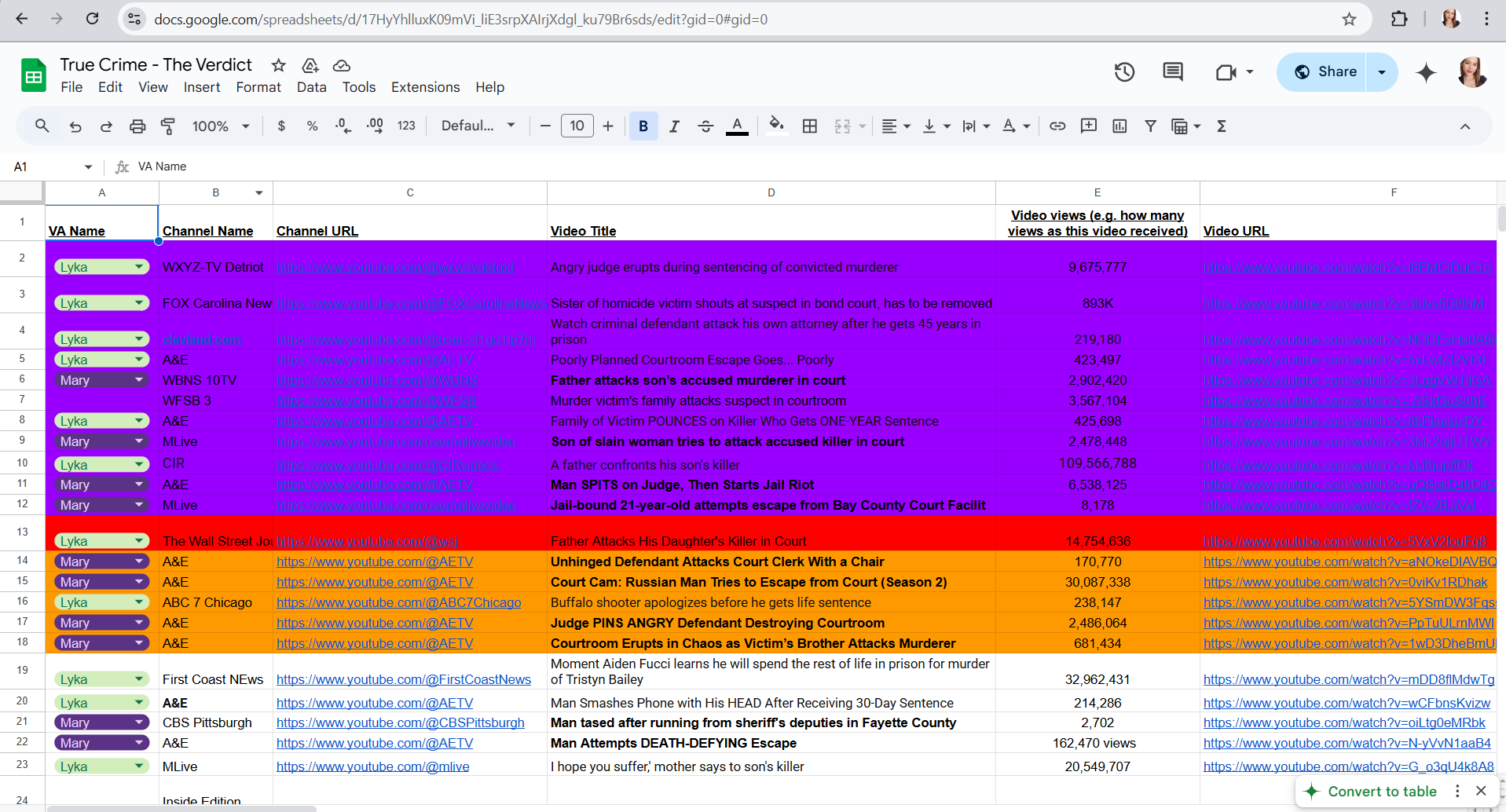Screen dimensions: 1506x812
Task: Select the Paint format roller icon
Action: (x=168, y=126)
